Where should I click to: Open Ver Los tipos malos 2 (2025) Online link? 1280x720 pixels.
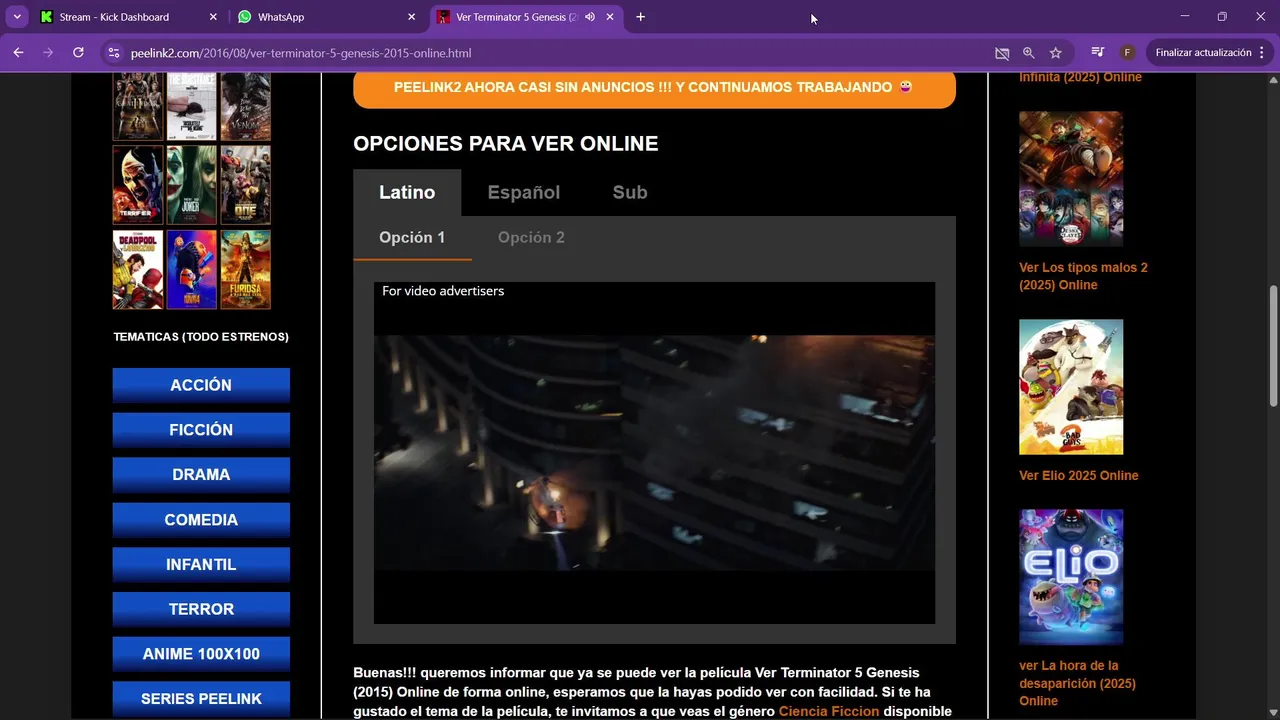click(1083, 276)
